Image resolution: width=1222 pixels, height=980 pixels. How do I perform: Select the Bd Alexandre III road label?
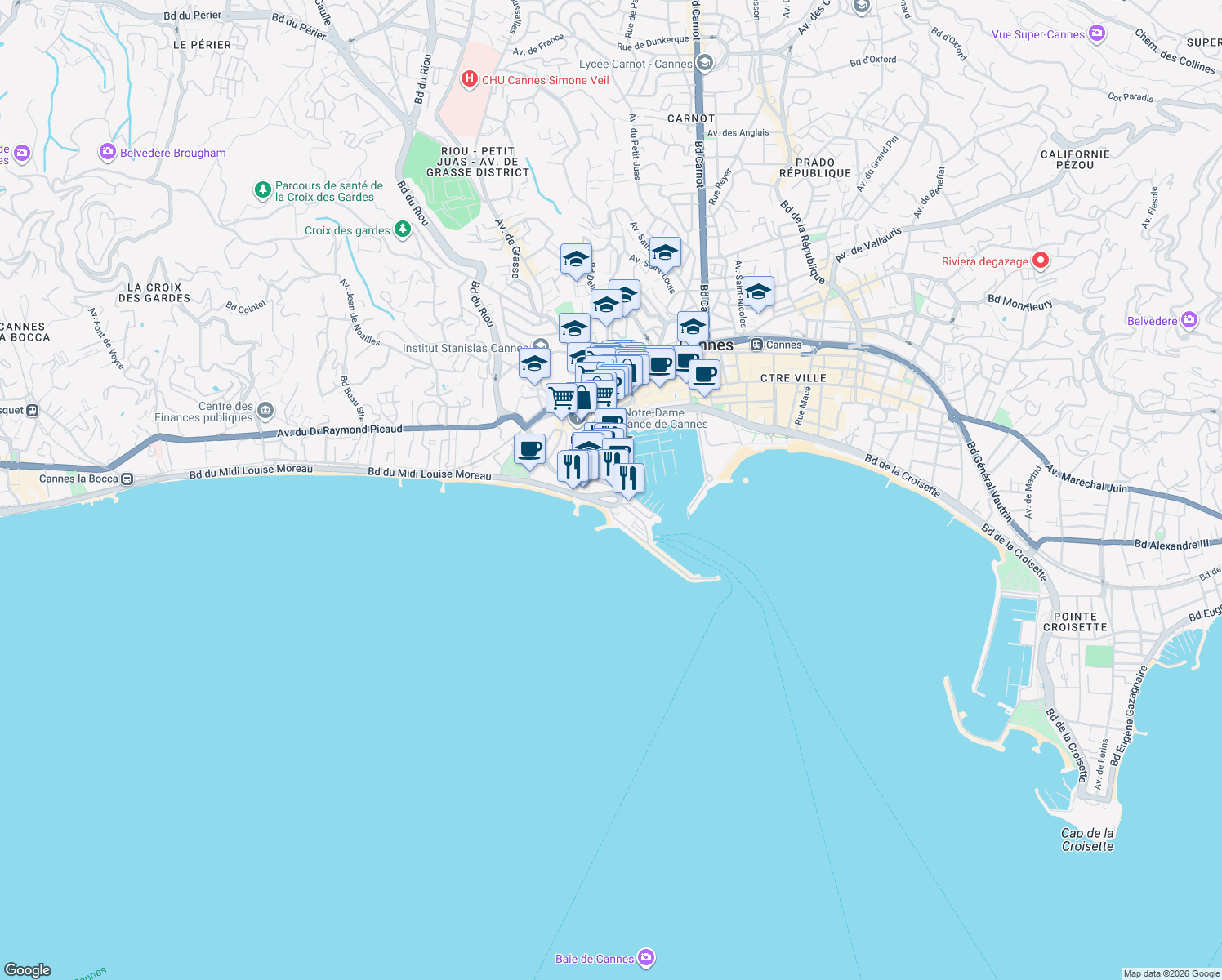click(1171, 544)
